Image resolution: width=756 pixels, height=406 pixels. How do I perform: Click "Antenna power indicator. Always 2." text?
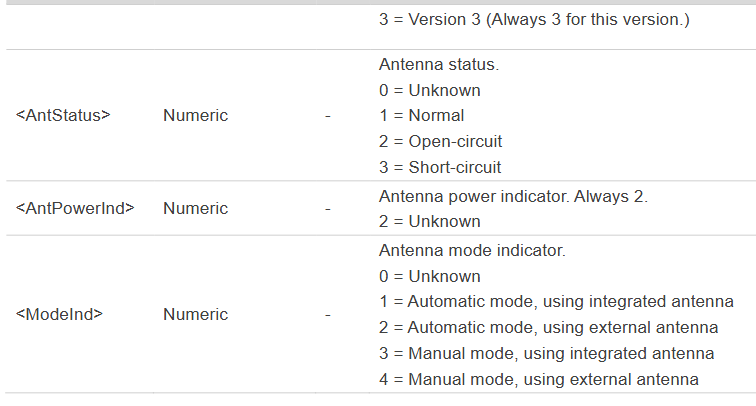[513, 196]
